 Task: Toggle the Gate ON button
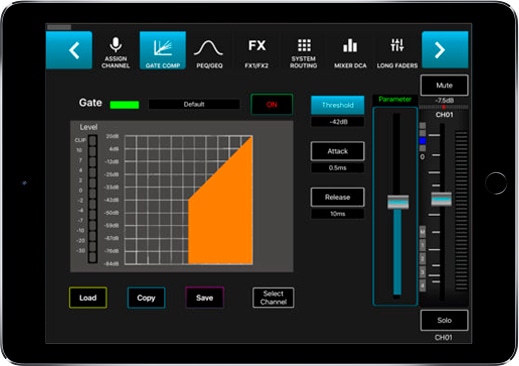point(272,105)
